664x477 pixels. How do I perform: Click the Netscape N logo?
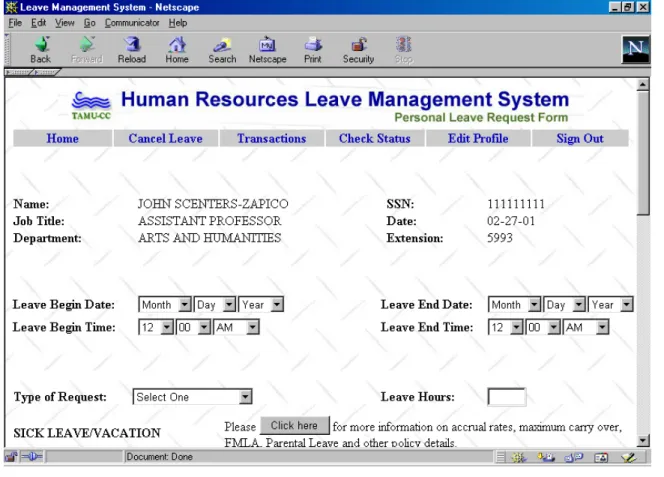(x=635, y=50)
